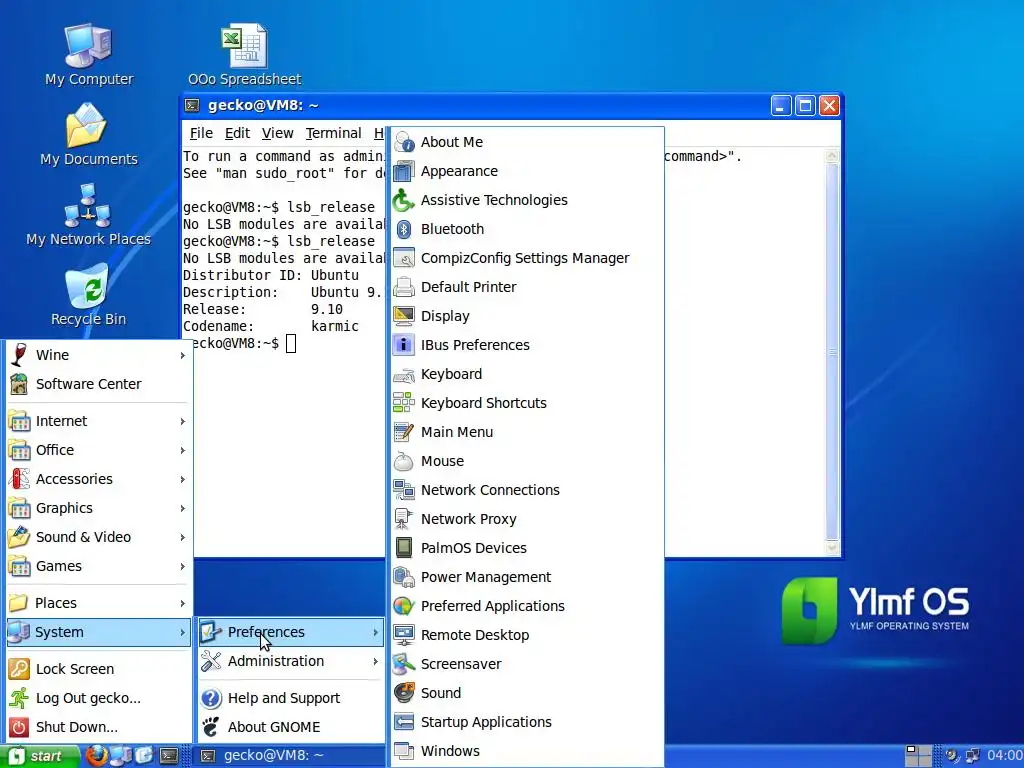
Task: Open the View menu in the terminal
Action: (x=278, y=133)
